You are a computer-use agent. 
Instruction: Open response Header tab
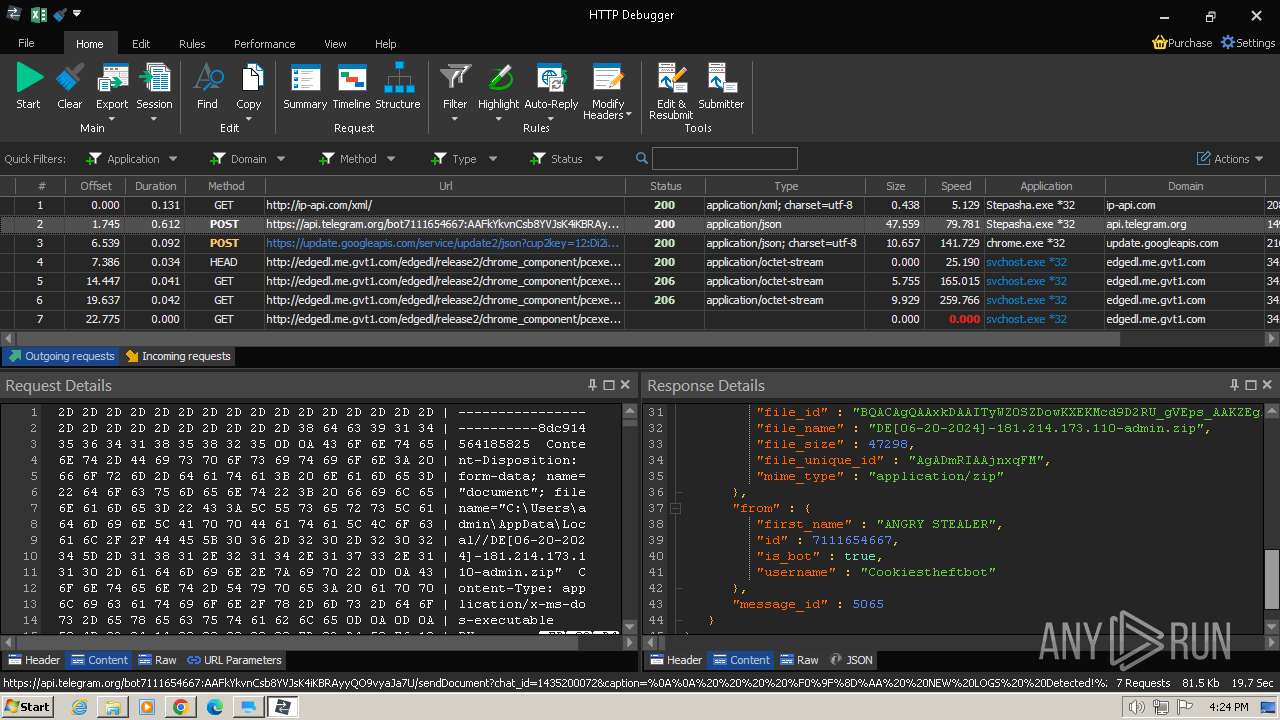[x=675, y=660]
